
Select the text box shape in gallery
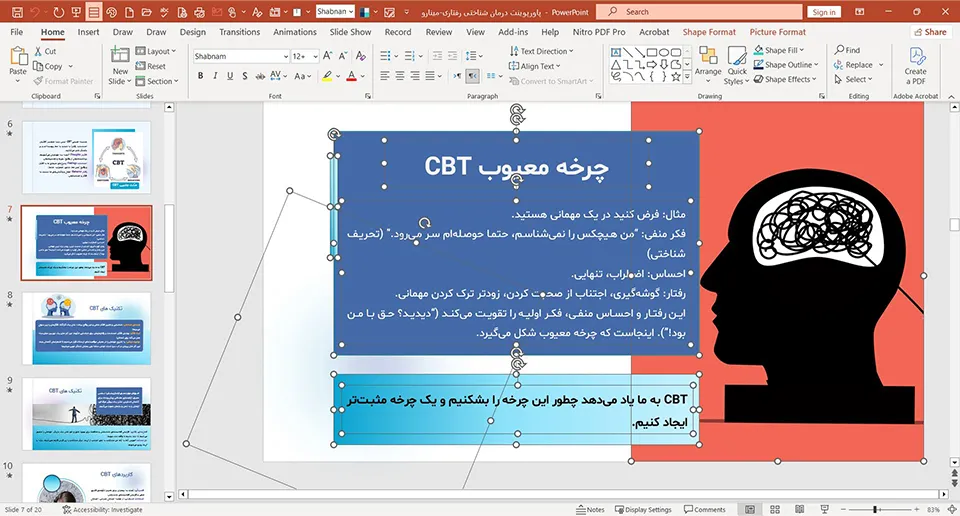(616, 53)
